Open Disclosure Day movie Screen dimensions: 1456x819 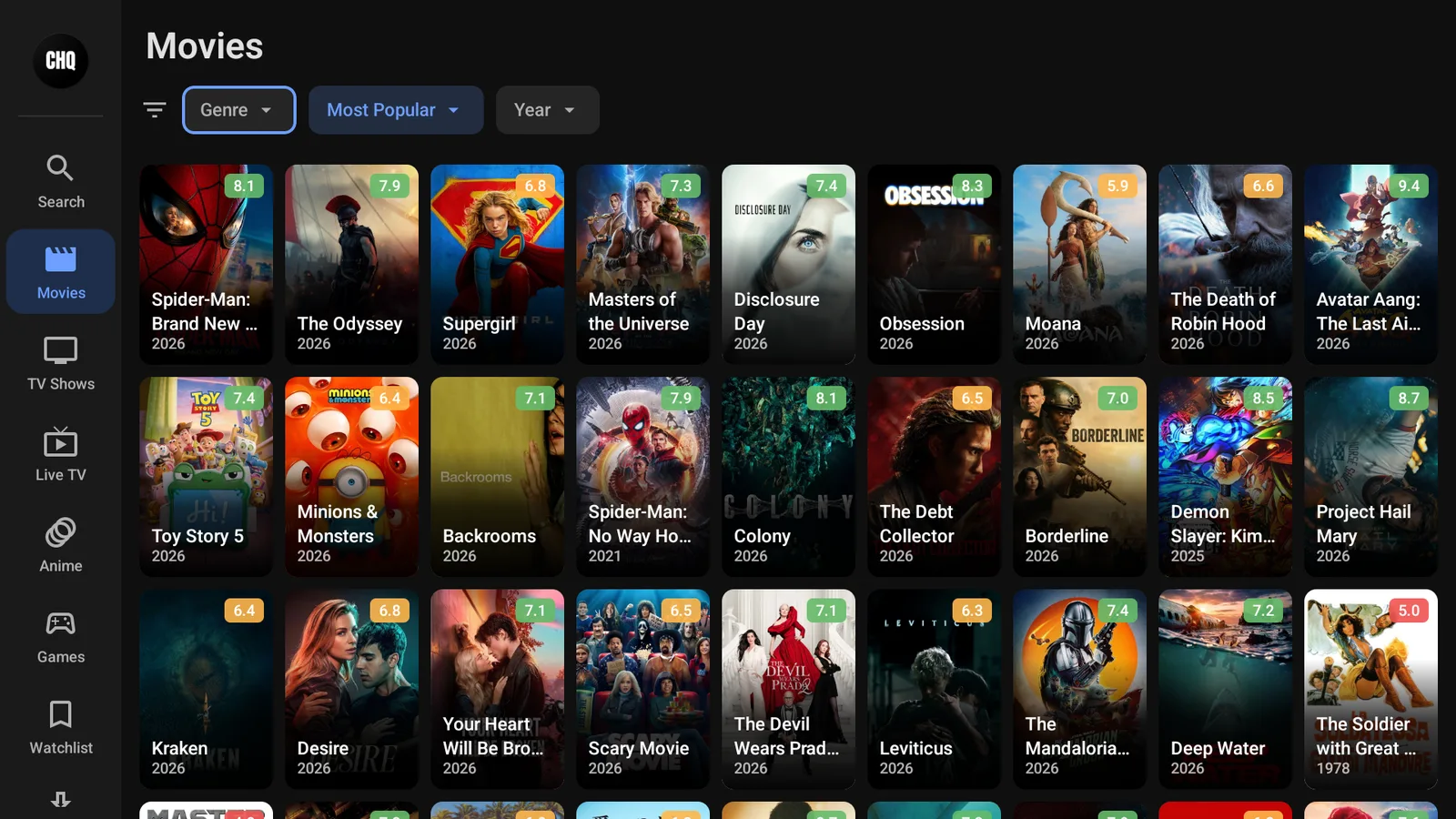pos(789,264)
